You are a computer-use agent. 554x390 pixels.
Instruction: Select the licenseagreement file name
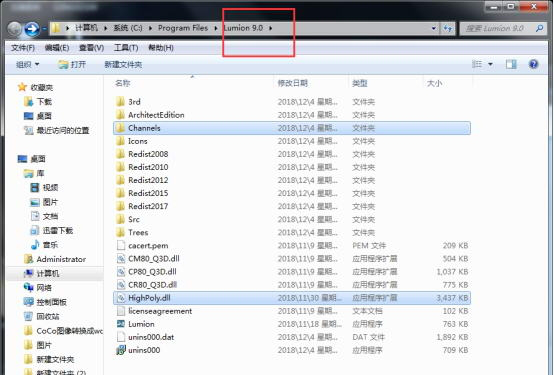coord(160,311)
